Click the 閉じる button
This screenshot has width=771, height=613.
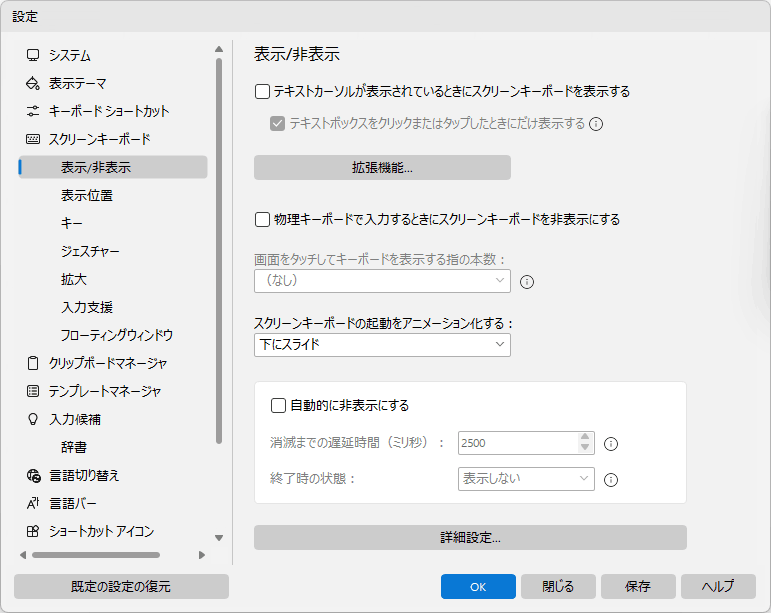click(559, 586)
